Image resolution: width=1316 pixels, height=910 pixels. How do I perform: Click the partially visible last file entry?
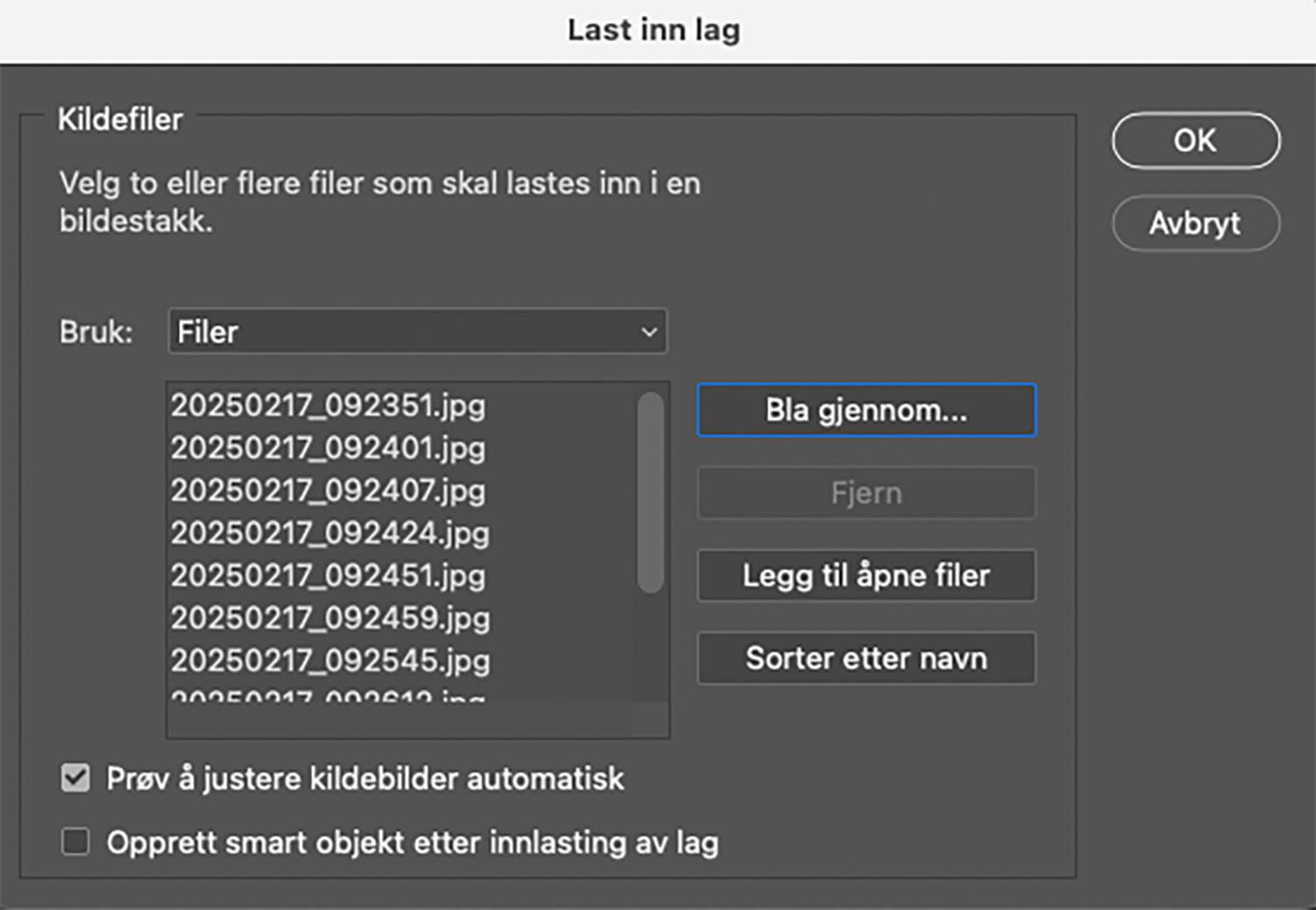click(328, 697)
